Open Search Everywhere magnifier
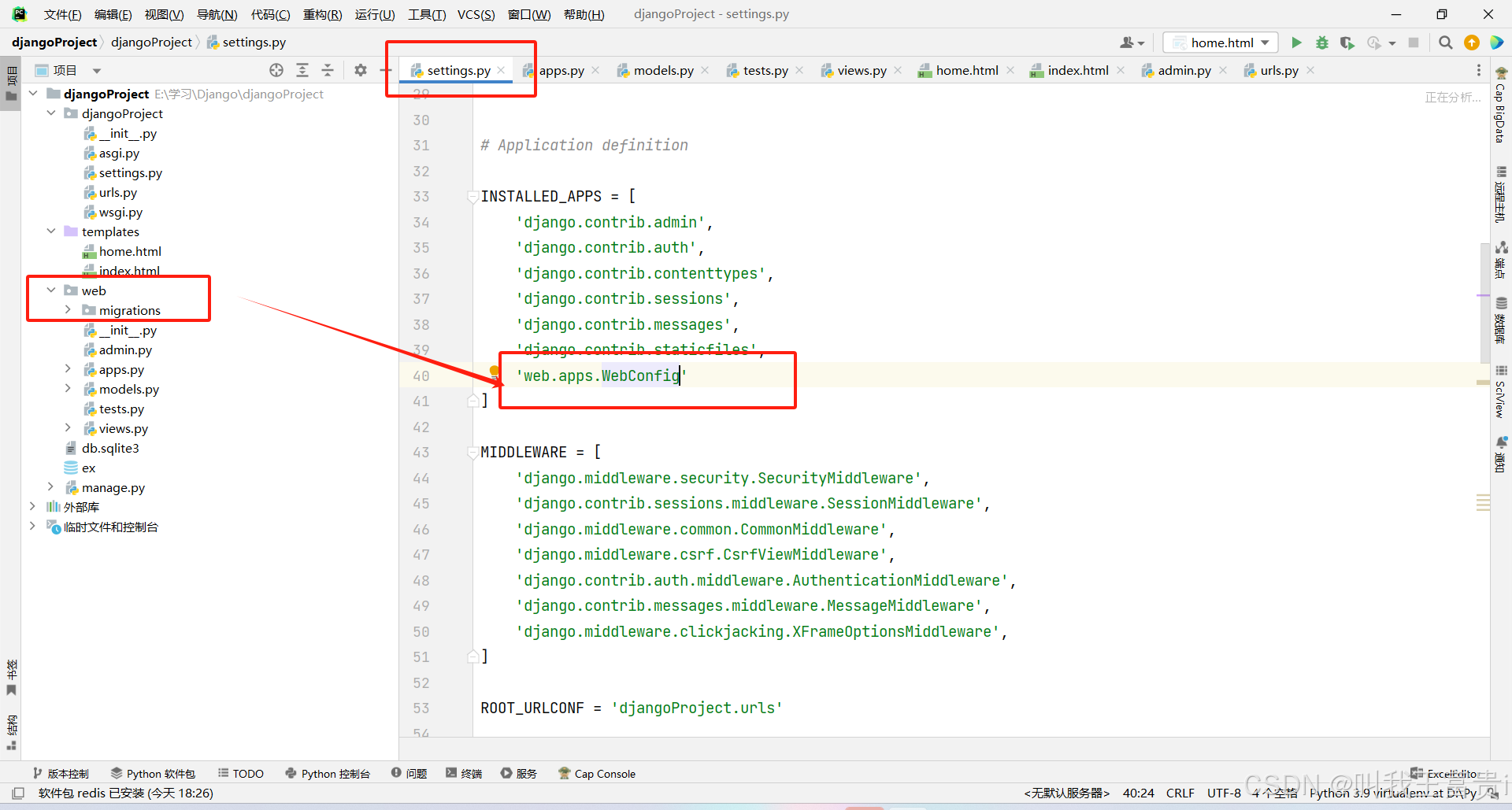This screenshot has width=1512, height=810. pyautogui.click(x=1446, y=43)
